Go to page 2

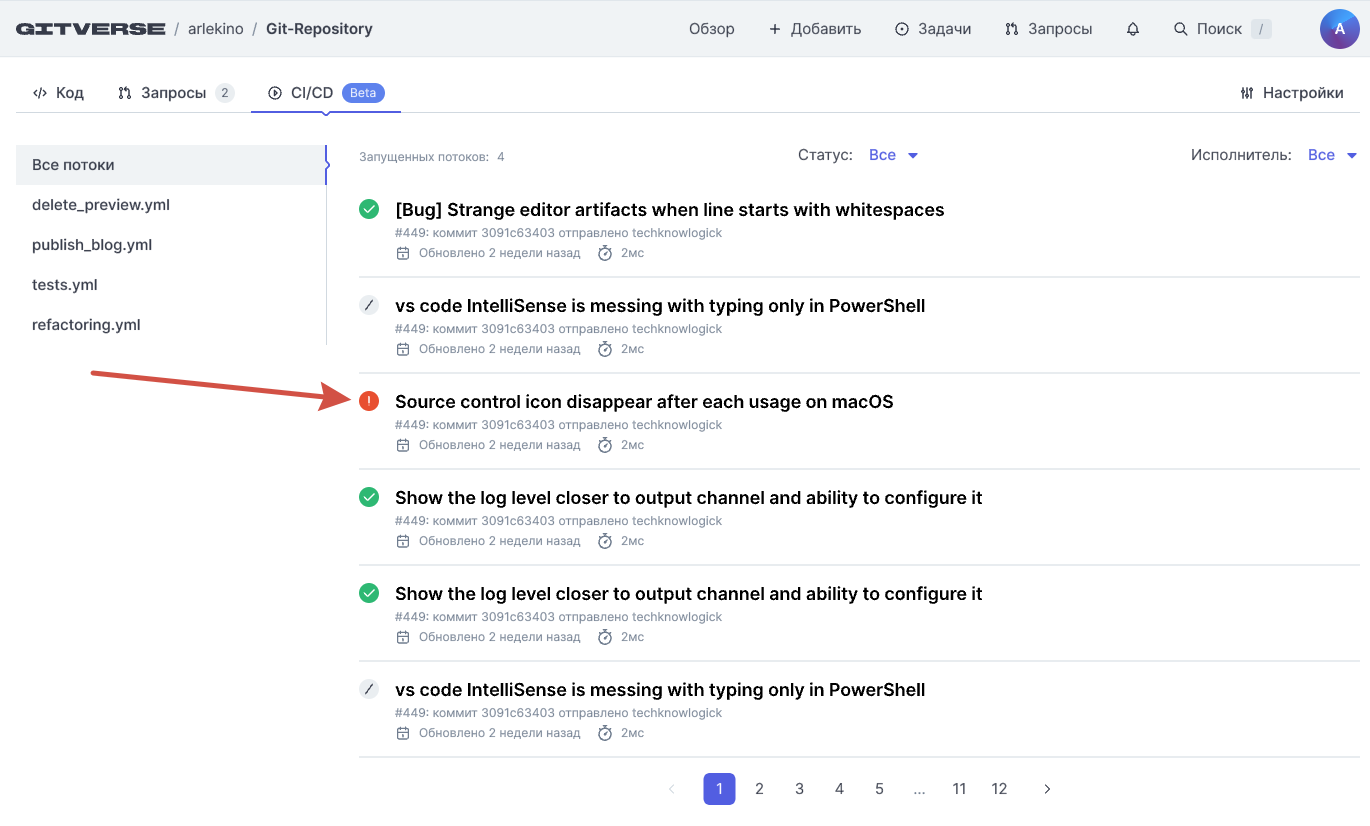(x=759, y=789)
